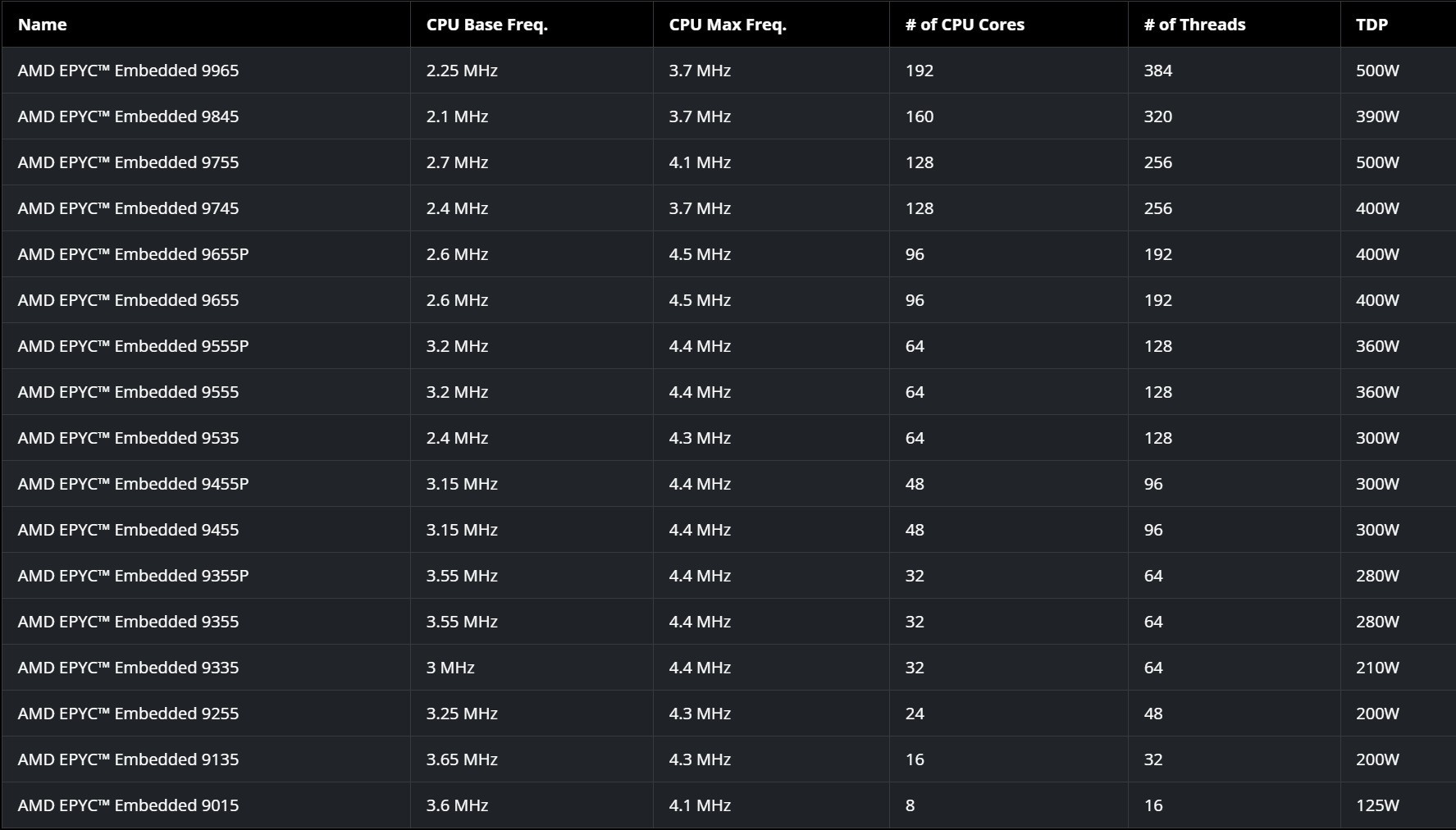Click the 125W TDP cell
This screenshot has width=1456, height=830.
click(x=1377, y=805)
